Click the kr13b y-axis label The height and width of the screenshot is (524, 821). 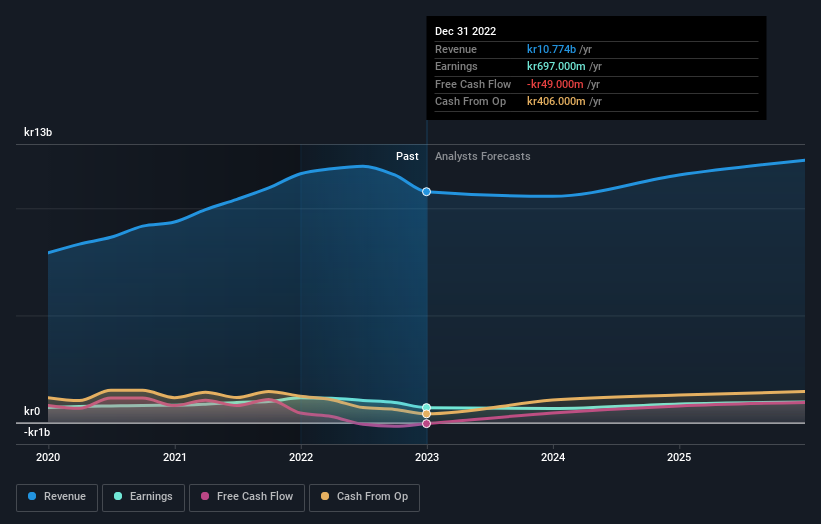(x=38, y=132)
